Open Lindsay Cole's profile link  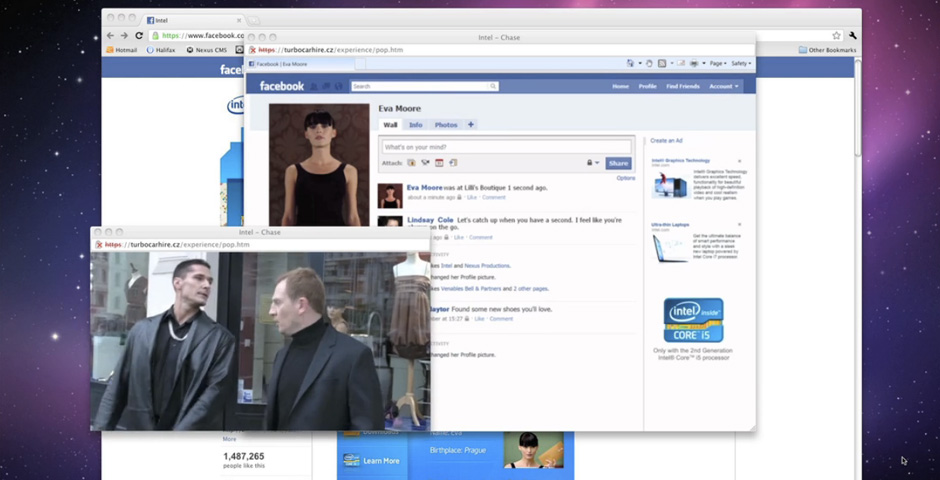pyautogui.click(x=430, y=220)
